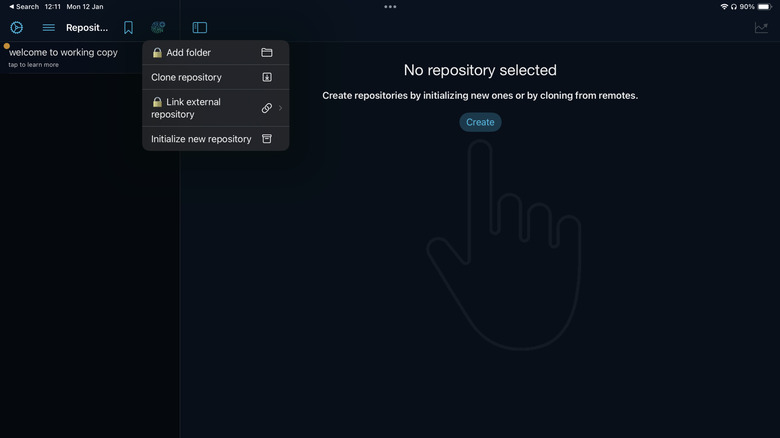Viewport: 780px width, 438px height.
Task: Tap the bookmark icon in toolbar
Action: (128, 27)
